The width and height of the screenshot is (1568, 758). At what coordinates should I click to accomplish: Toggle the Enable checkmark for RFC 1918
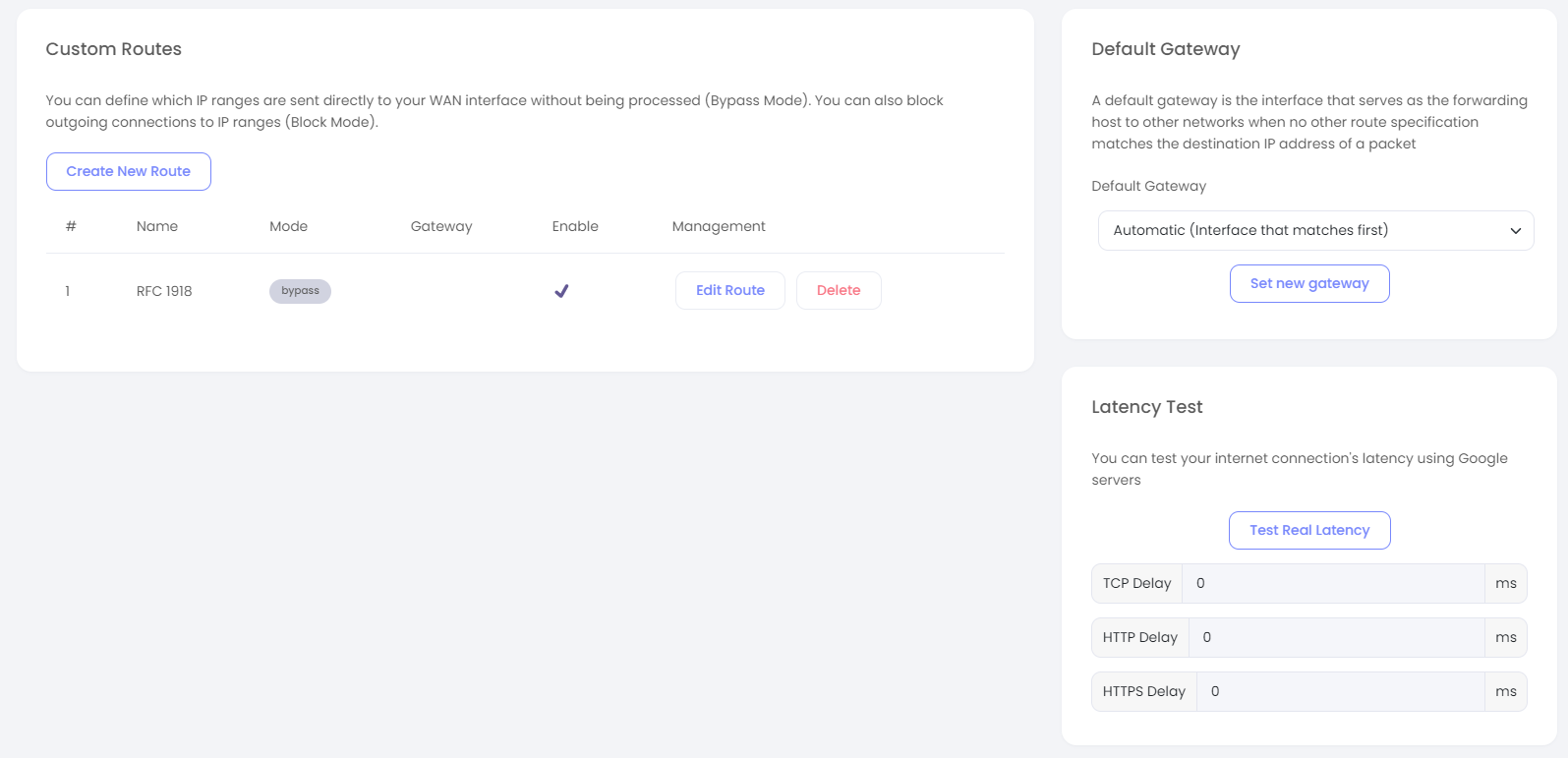(x=561, y=291)
